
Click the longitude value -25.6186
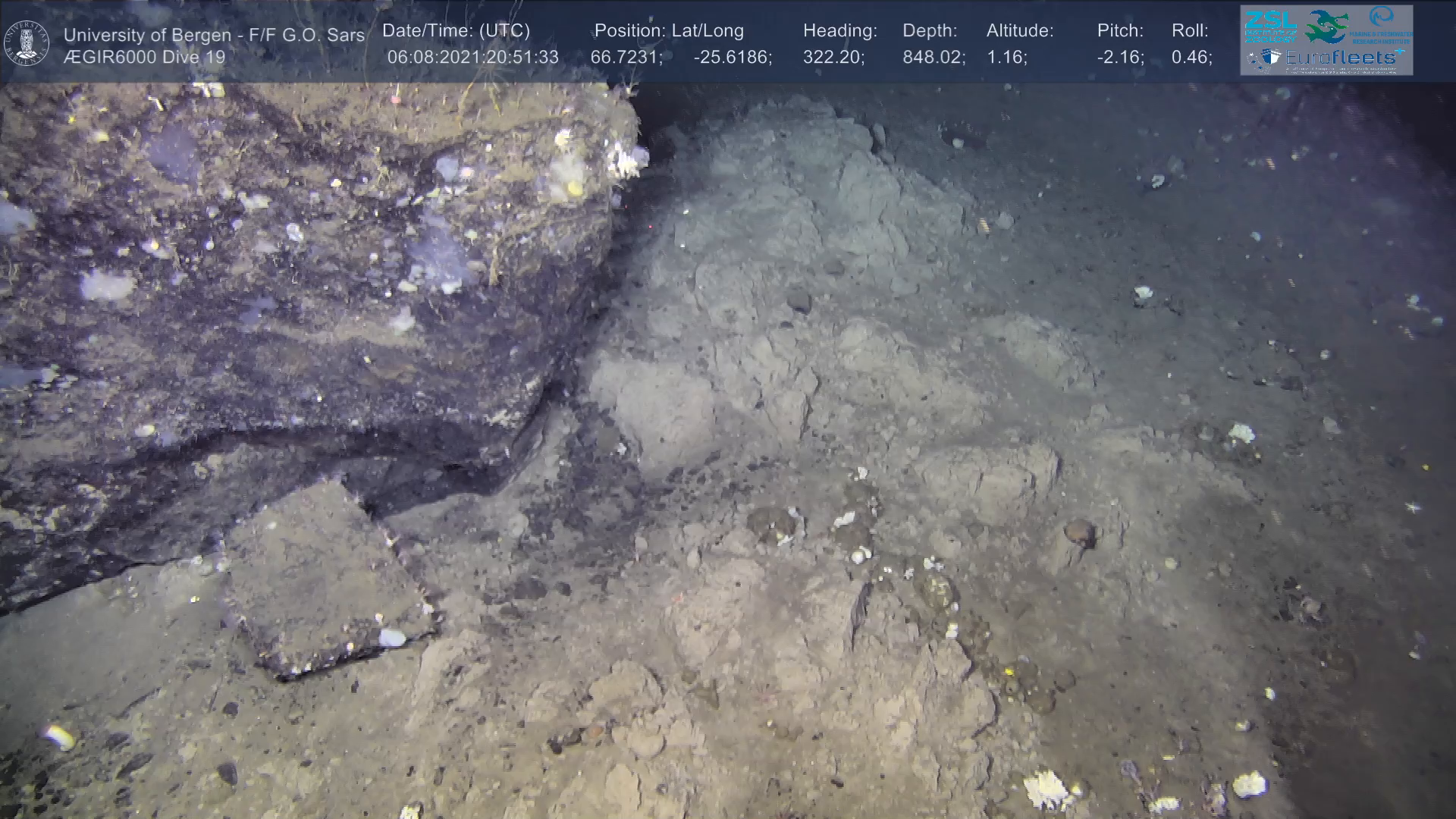pos(733,58)
